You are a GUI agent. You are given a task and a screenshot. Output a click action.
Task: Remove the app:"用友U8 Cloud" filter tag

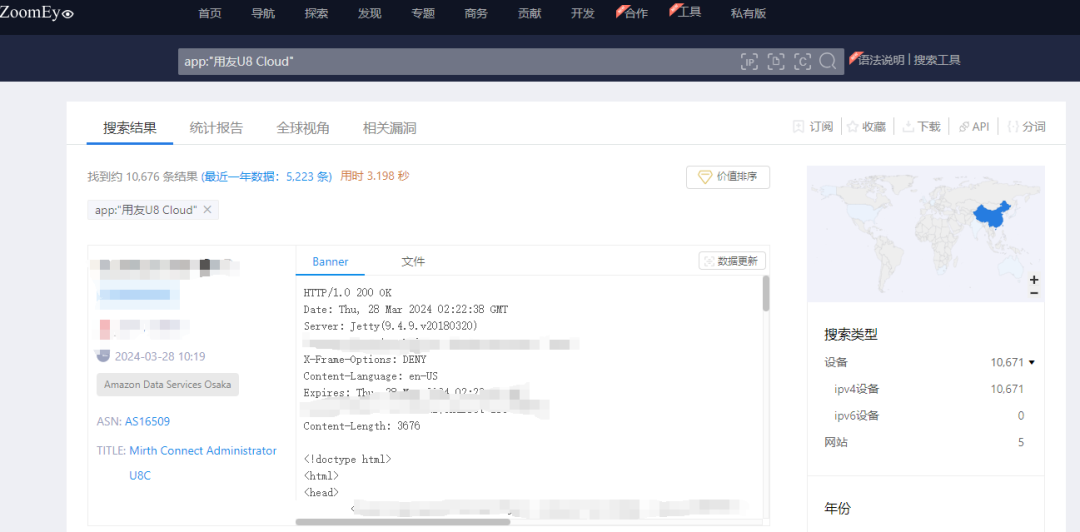[x=207, y=209]
